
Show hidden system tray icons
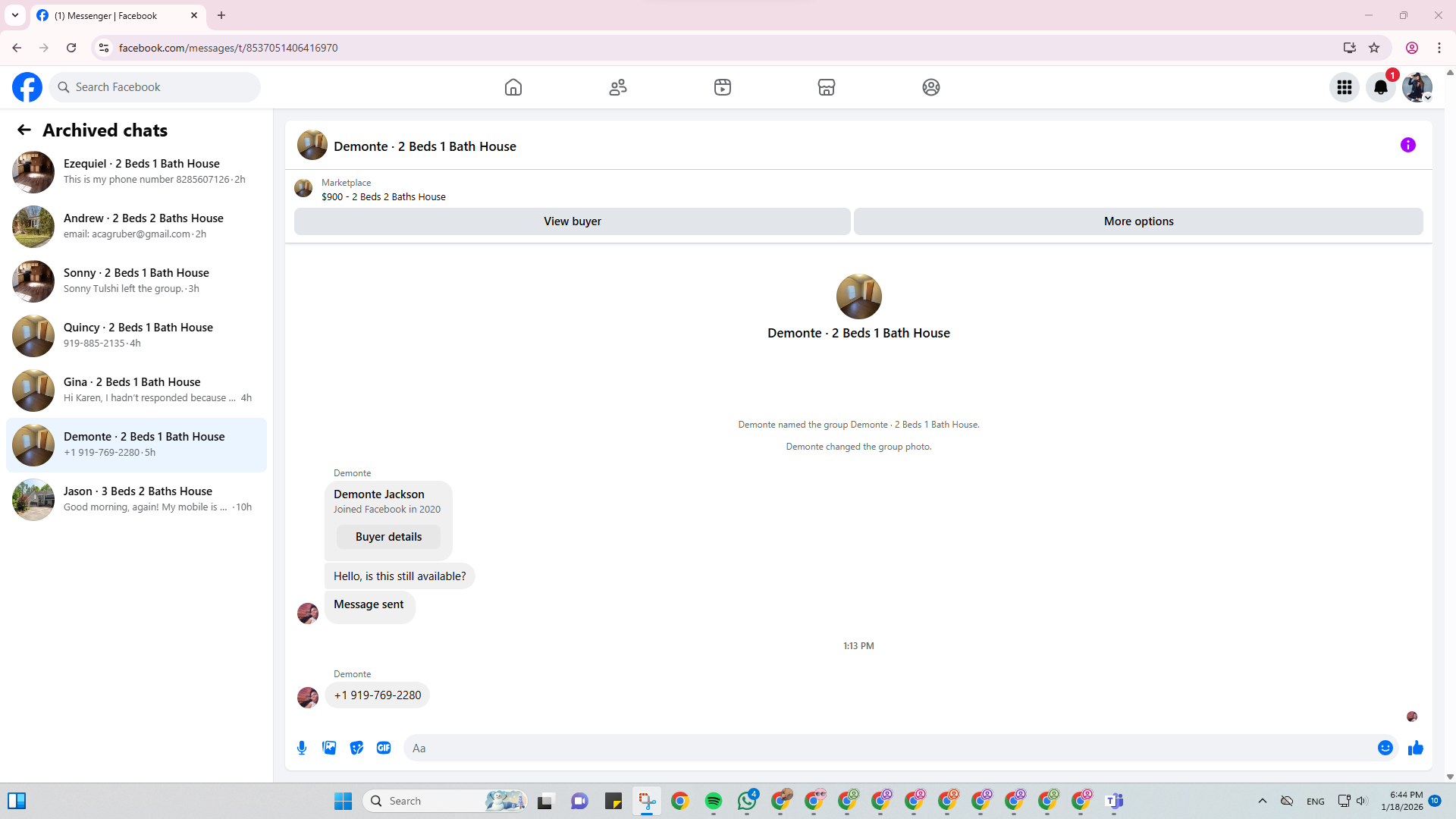(1262, 801)
